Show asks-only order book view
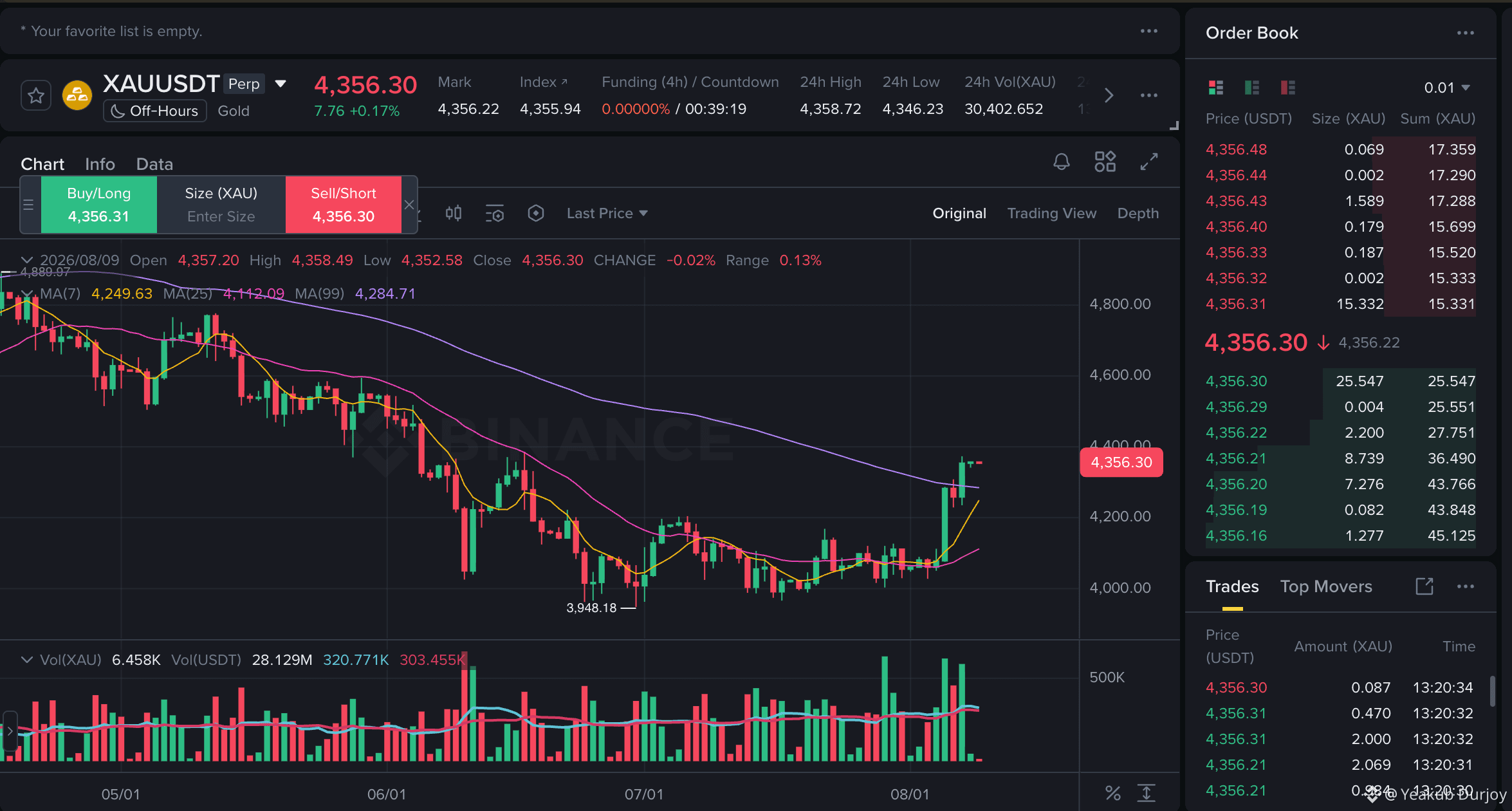This screenshot has height=811, width=1512. (1288, 88)
